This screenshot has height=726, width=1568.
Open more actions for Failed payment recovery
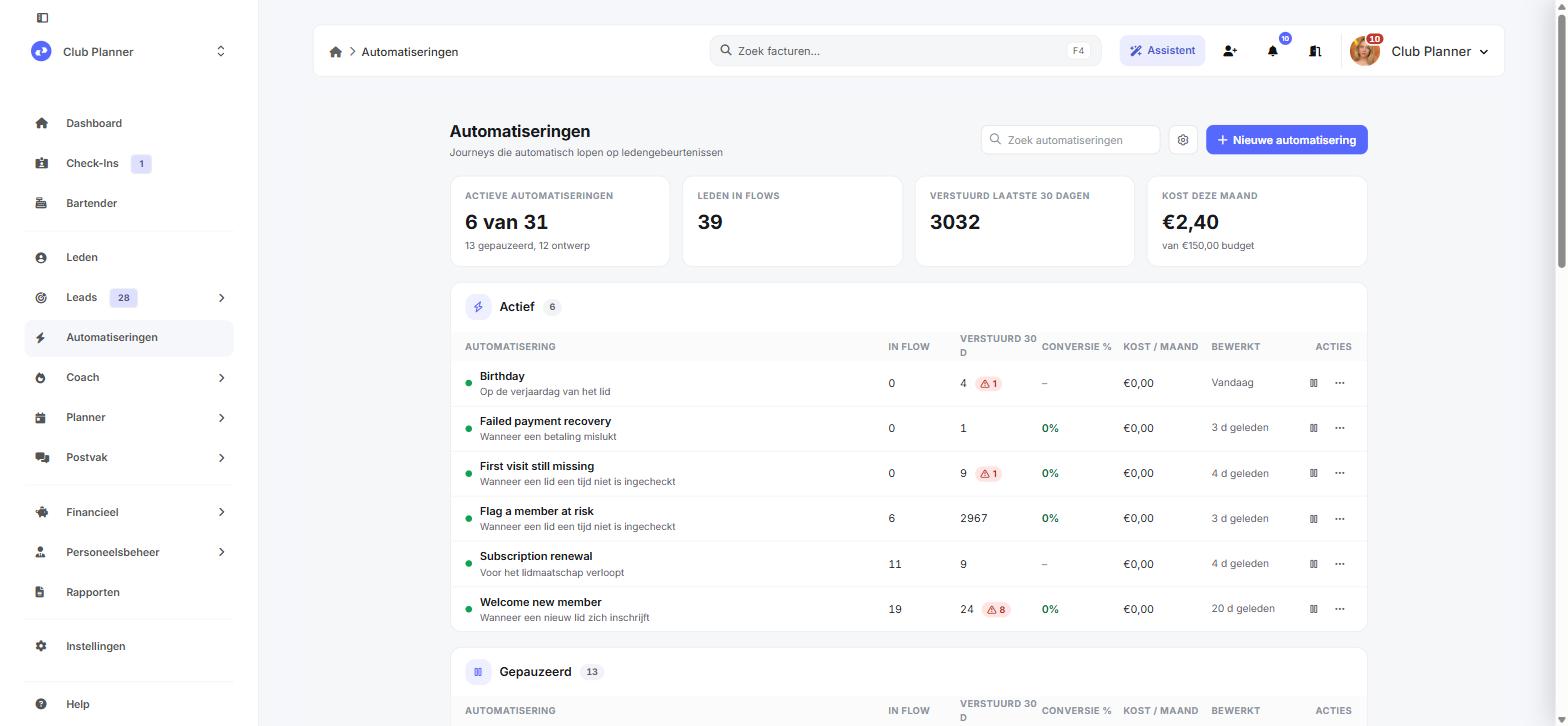(1340, 428)
